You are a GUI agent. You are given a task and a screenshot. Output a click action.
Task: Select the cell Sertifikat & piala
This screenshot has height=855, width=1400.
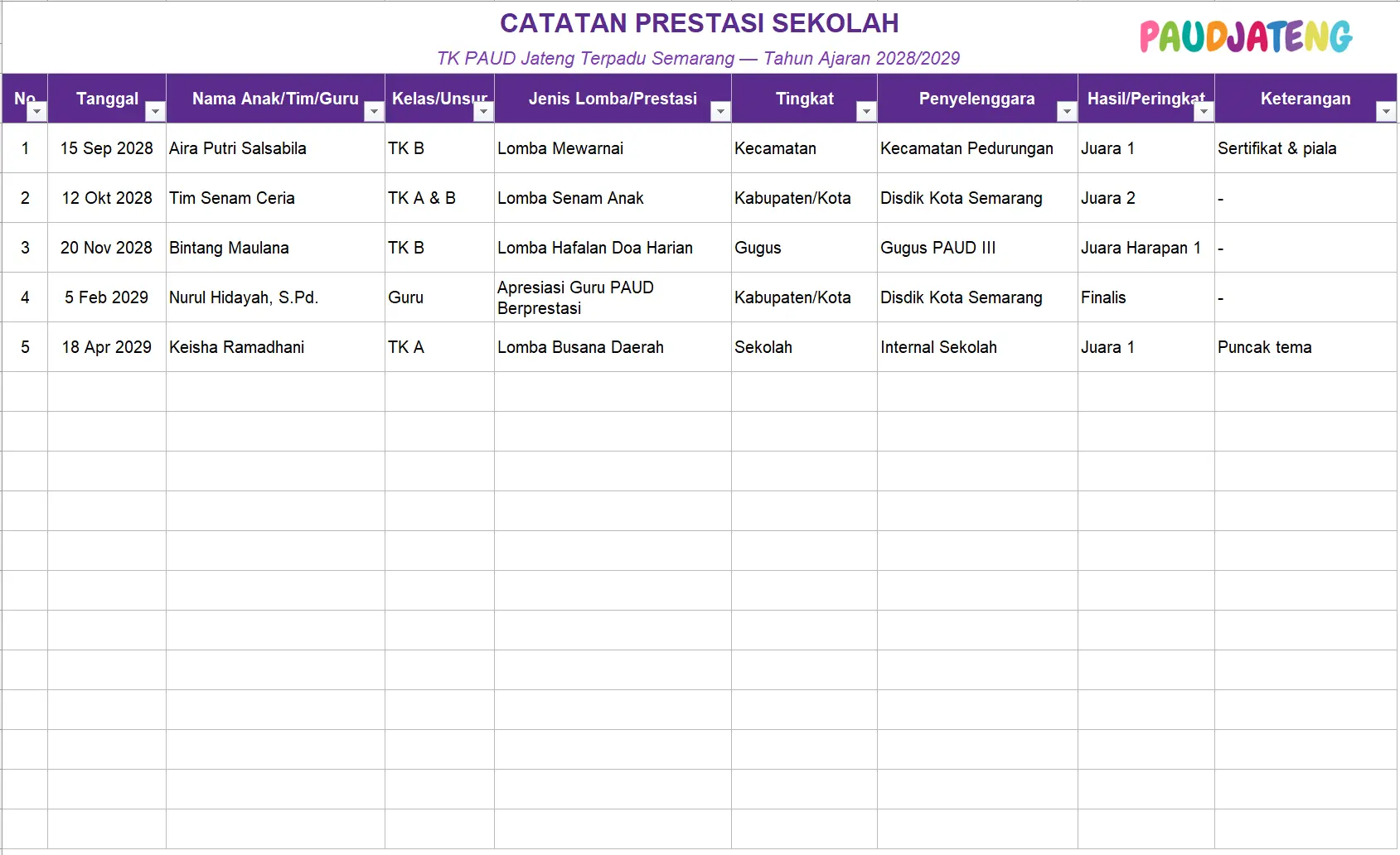[1306, 148]
